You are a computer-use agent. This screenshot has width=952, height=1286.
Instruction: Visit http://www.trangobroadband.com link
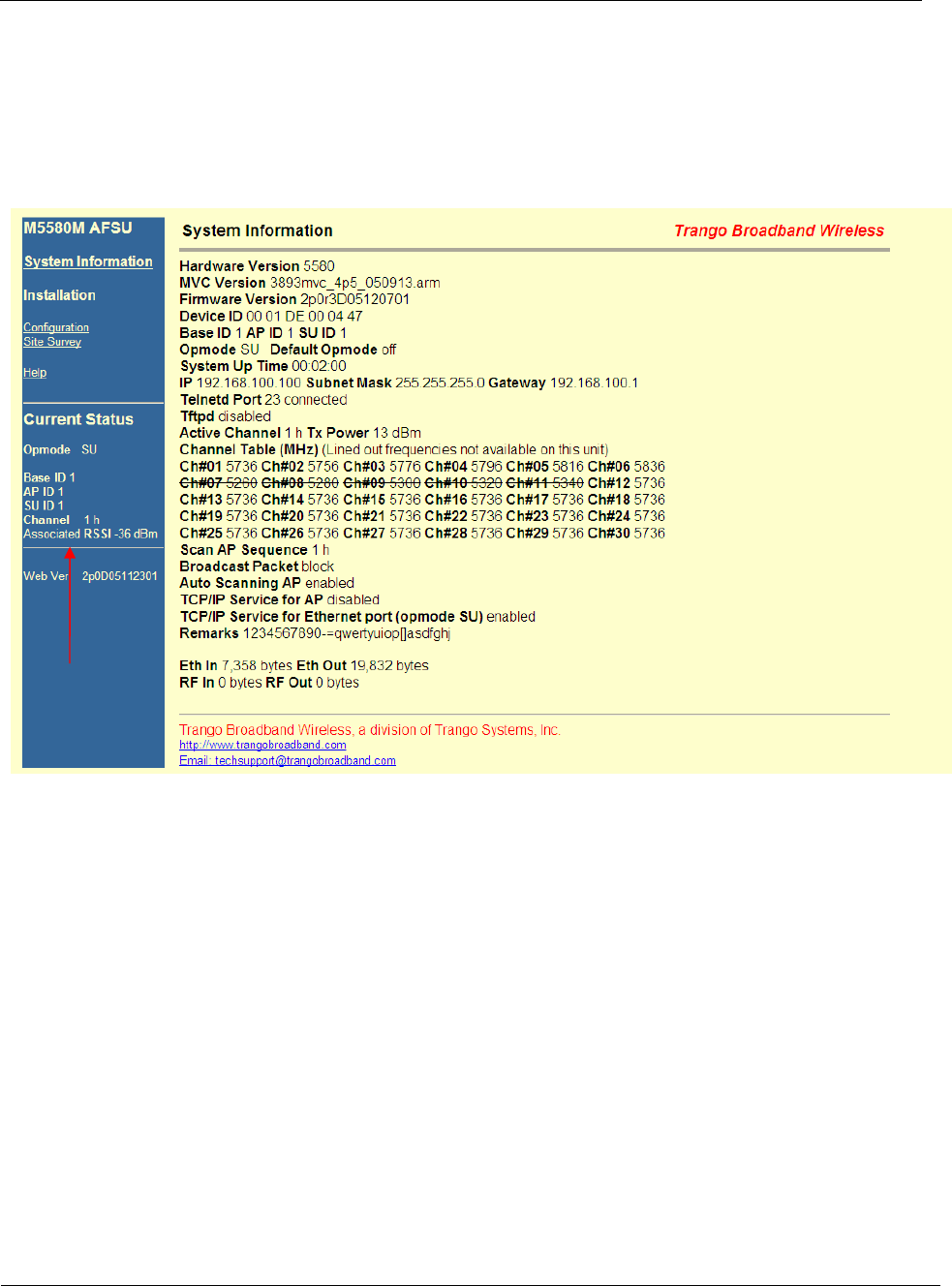(x=262, y=745)
